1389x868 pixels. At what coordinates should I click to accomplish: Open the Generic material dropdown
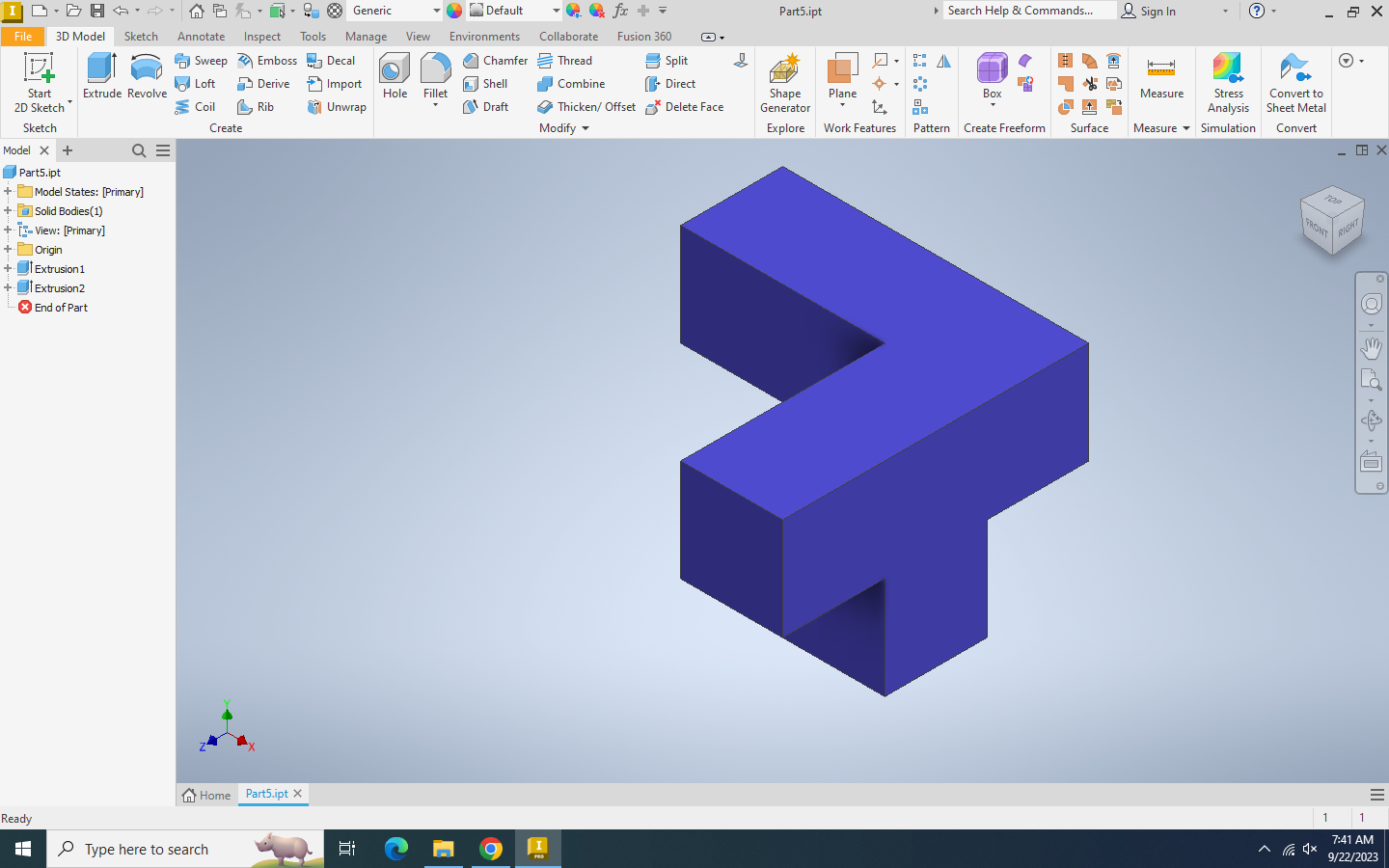[x=436, y=11]
